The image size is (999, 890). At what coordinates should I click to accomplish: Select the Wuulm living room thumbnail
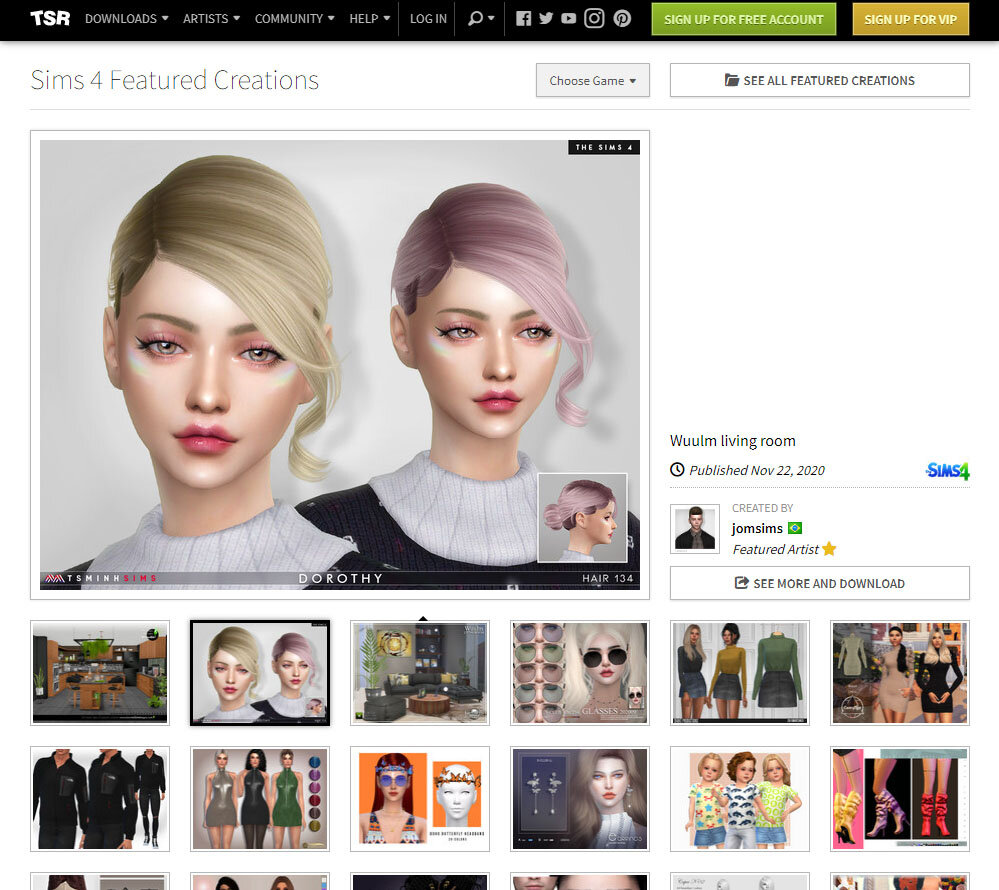[420, 673]
